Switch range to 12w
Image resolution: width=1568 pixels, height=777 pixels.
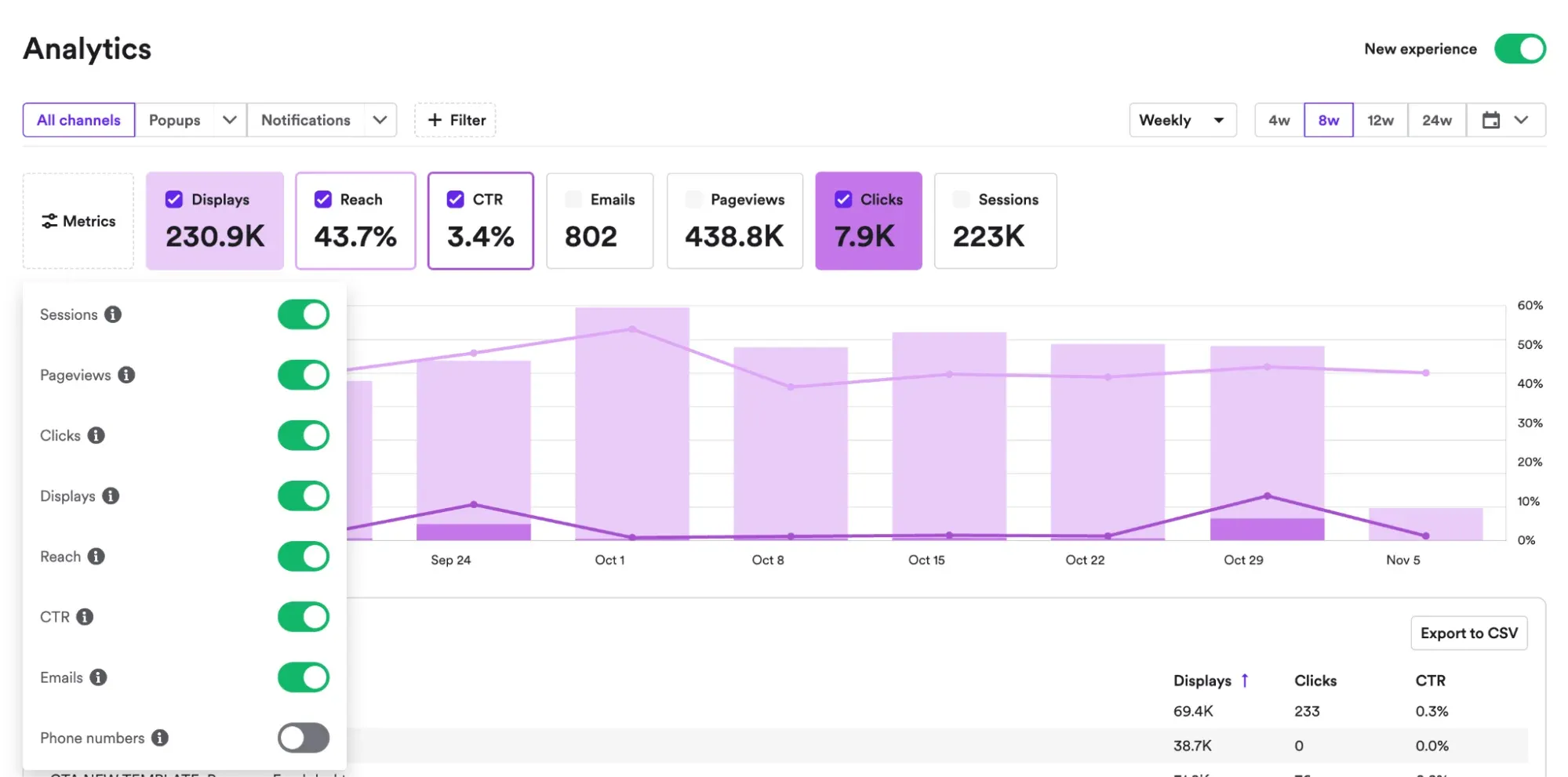tap(1381, 120)
